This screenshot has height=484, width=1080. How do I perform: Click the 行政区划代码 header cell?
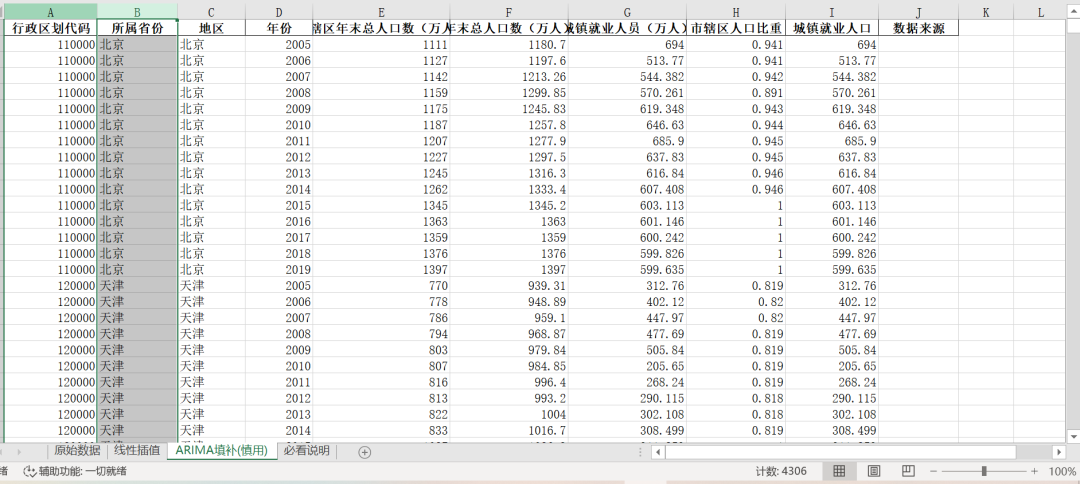pos(50,28)
